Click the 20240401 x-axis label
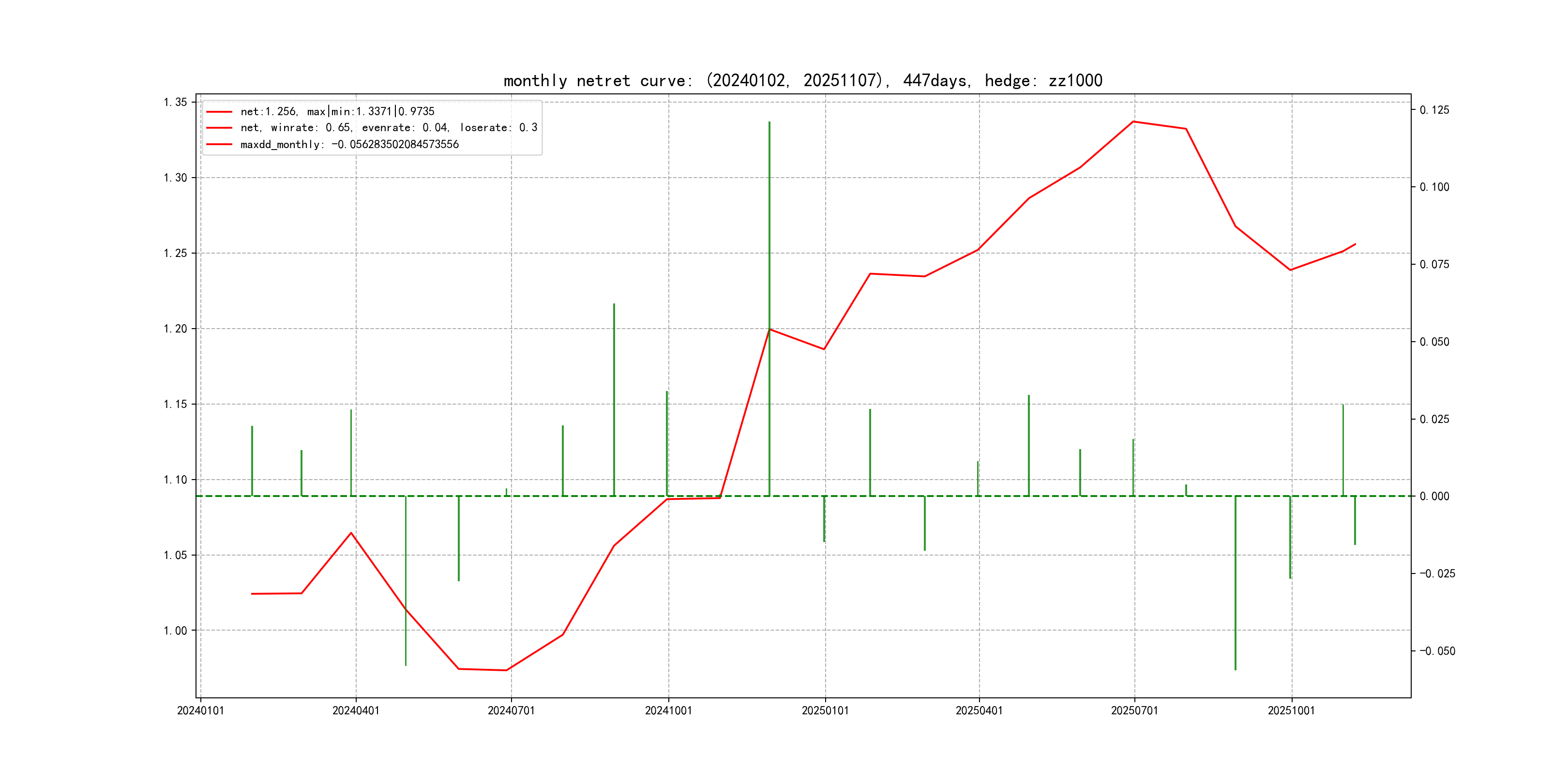This screenshot has width=1568, height=784. [x=356, y=710]
